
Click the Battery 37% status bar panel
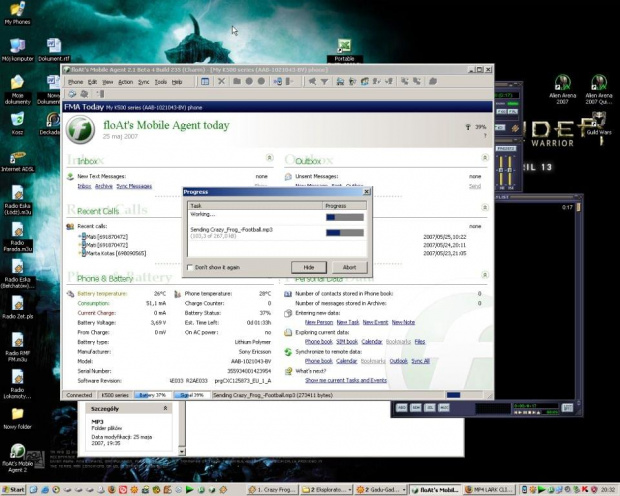(153, 395)
